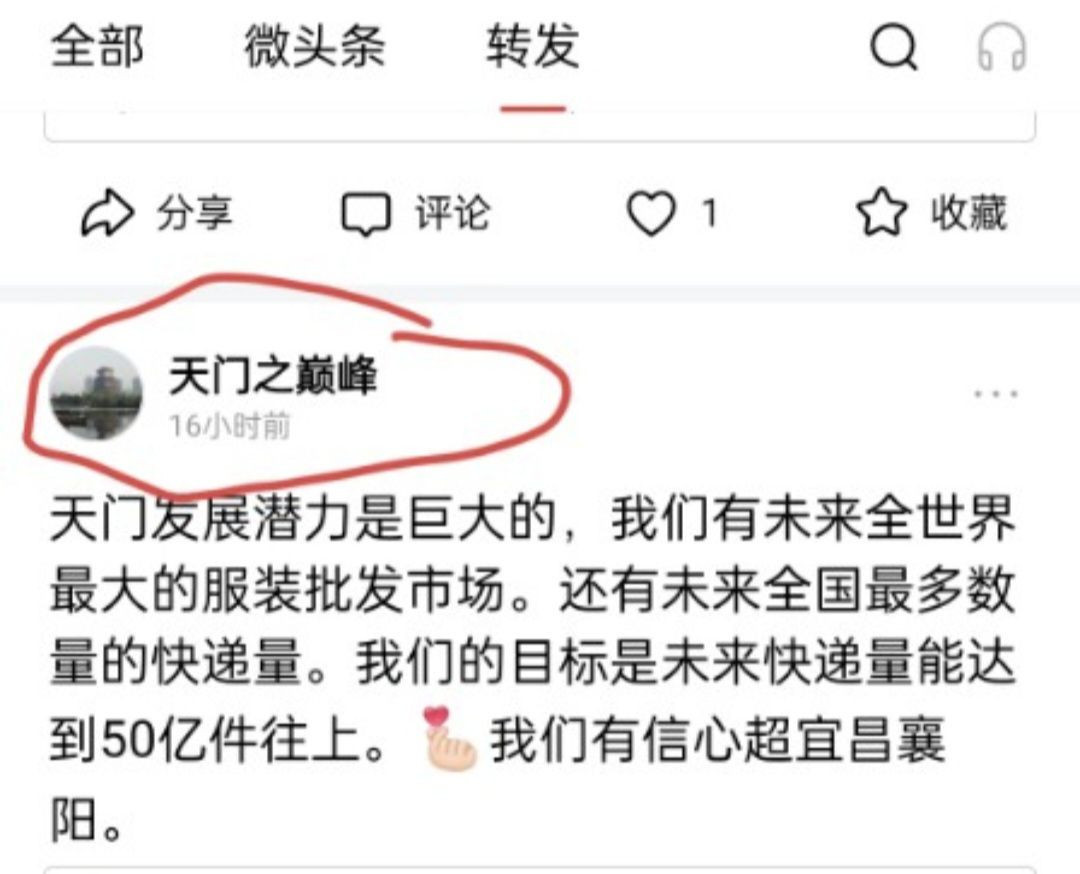Click the 分享 label
This screenshot has height=874, width=1080.
[x=195, y=213]
